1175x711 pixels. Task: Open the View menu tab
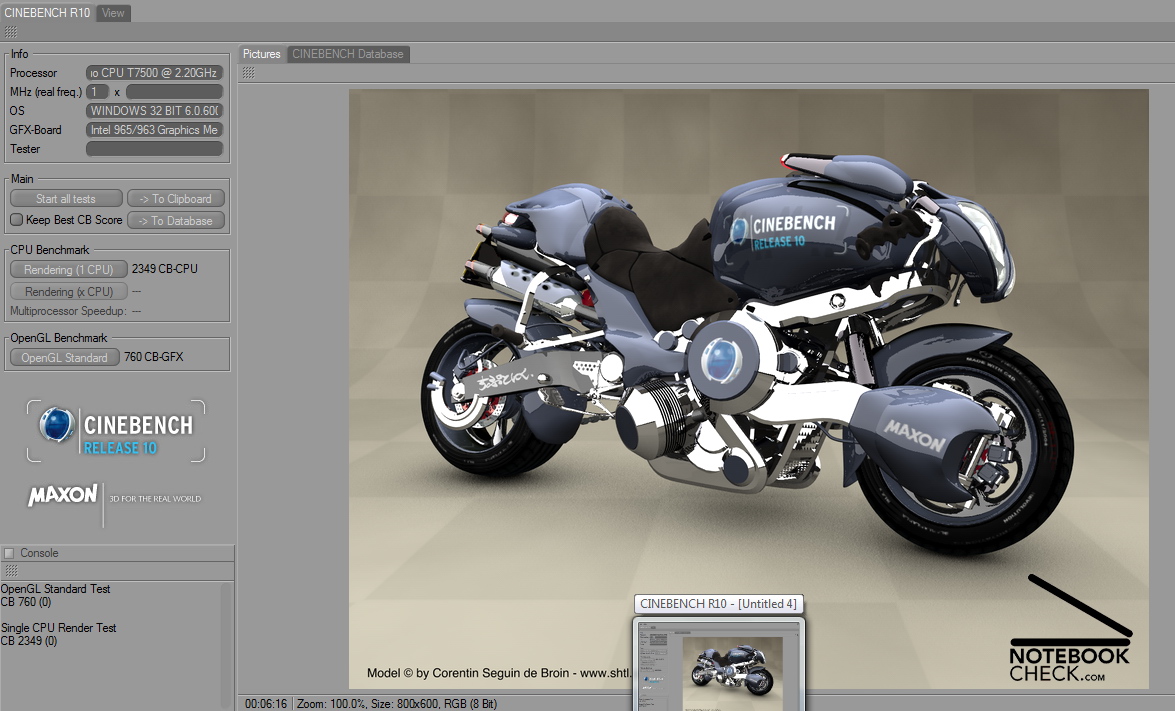113,13
